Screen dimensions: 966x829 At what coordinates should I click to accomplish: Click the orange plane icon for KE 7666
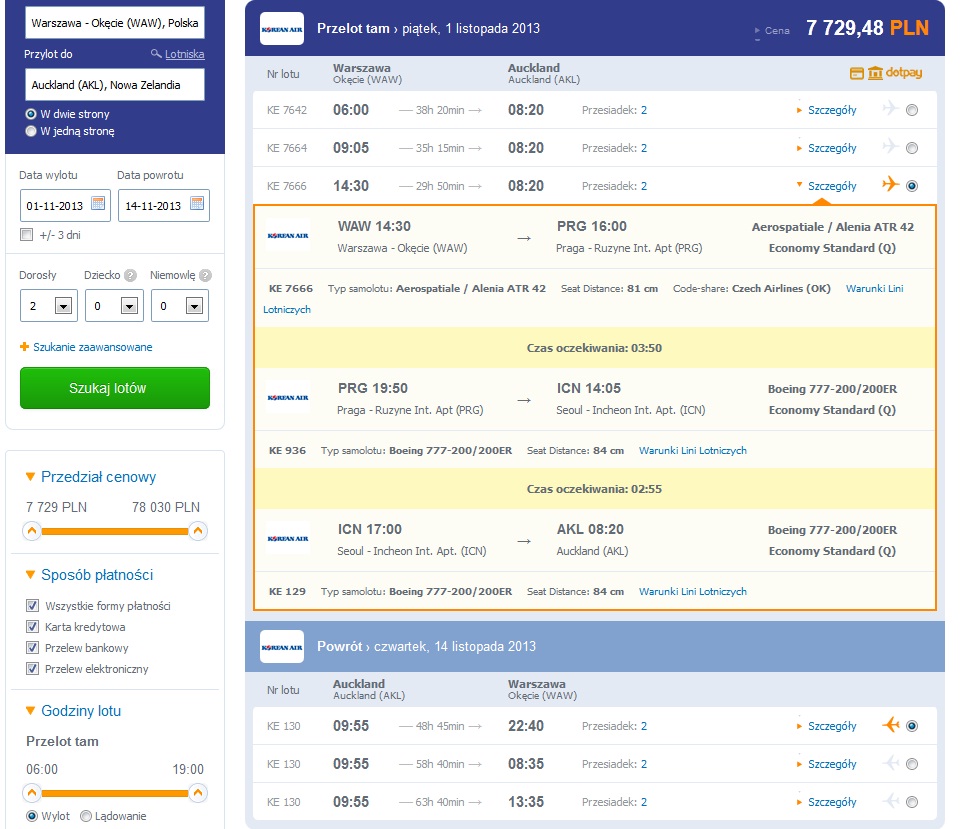[x=890, y=184]
